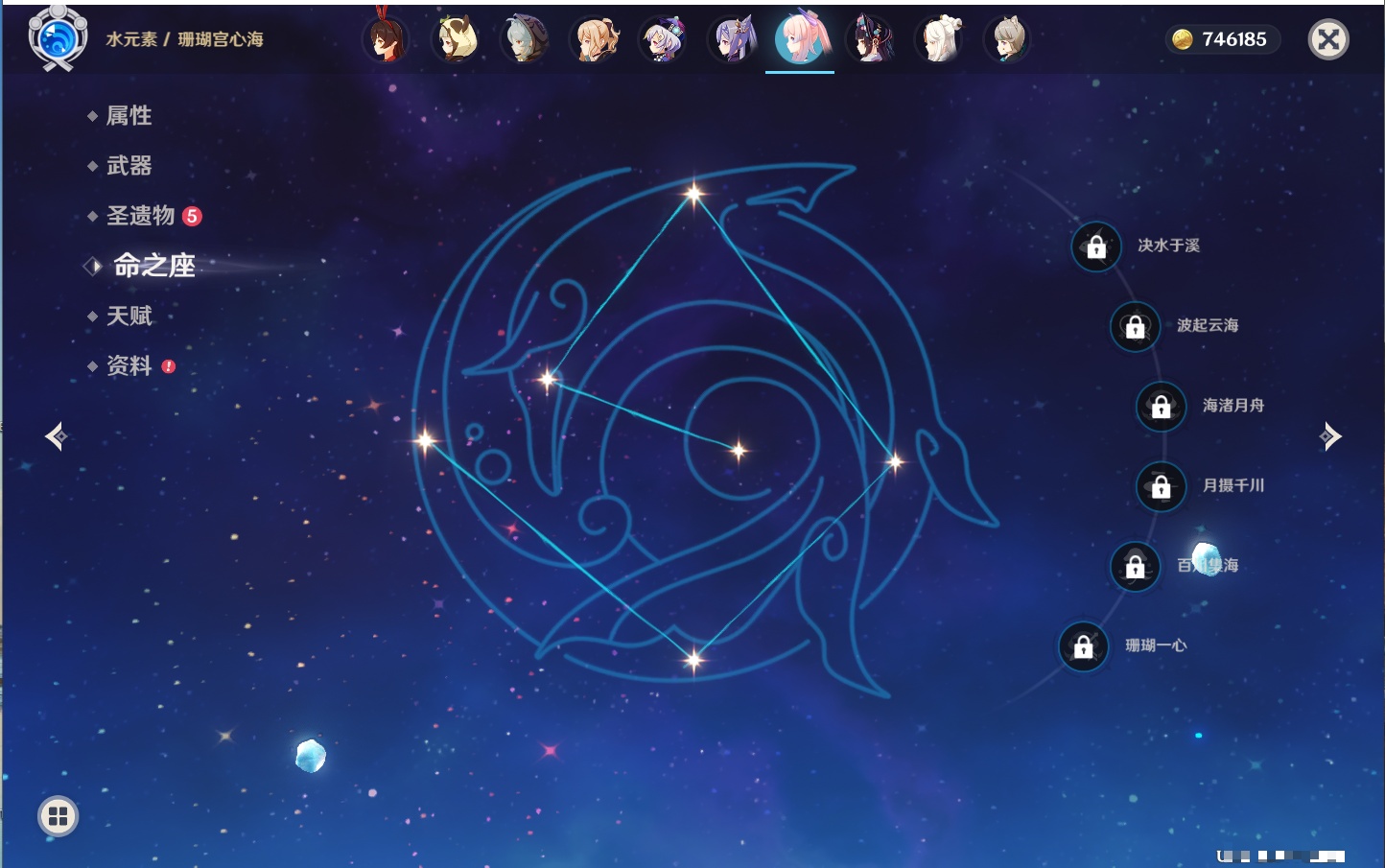The height and width of the screenshot is (868, 1385).
Task: Open the locked 决水于溪 constellation node
Action: pos(1096,246)
